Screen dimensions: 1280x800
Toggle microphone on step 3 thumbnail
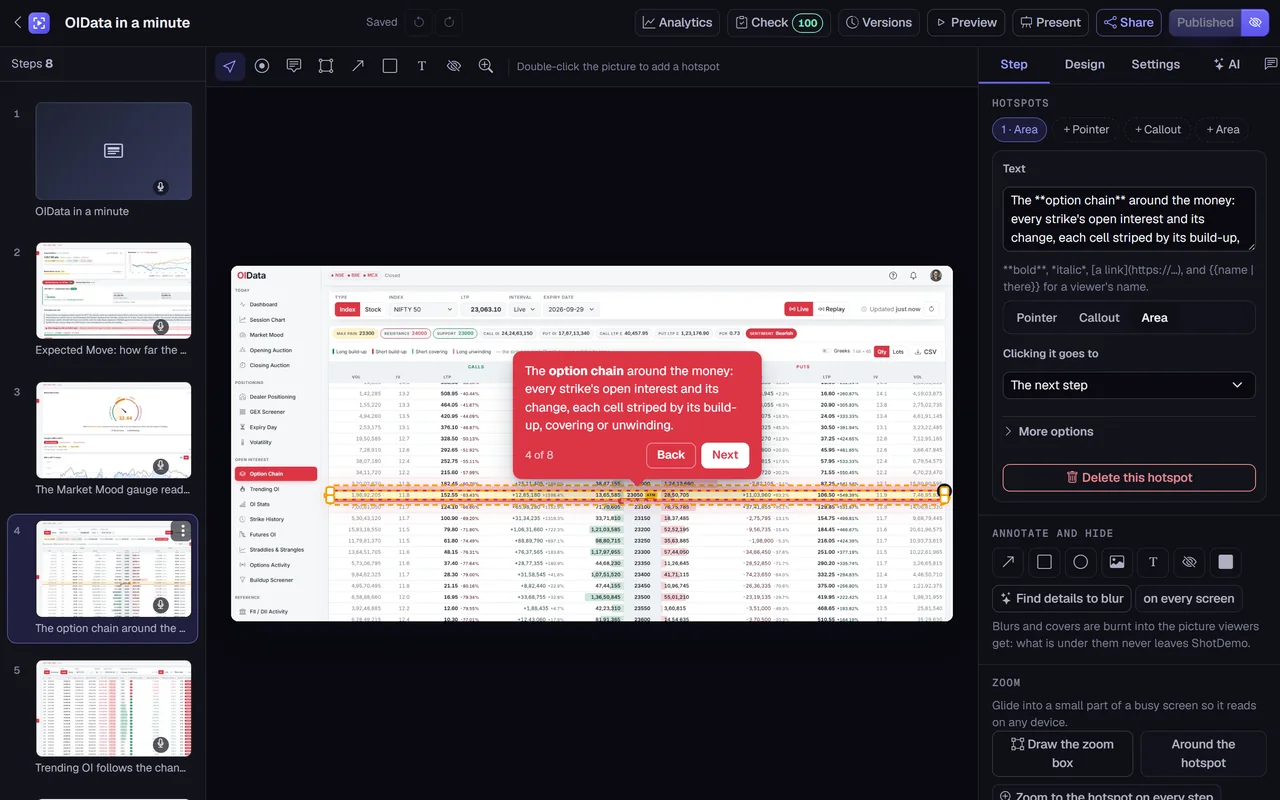click(160, 466)
